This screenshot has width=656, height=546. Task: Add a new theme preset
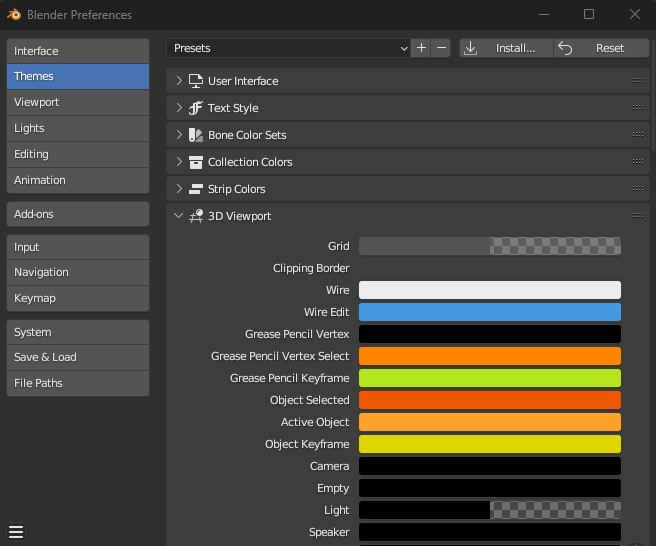click(421, 48)
